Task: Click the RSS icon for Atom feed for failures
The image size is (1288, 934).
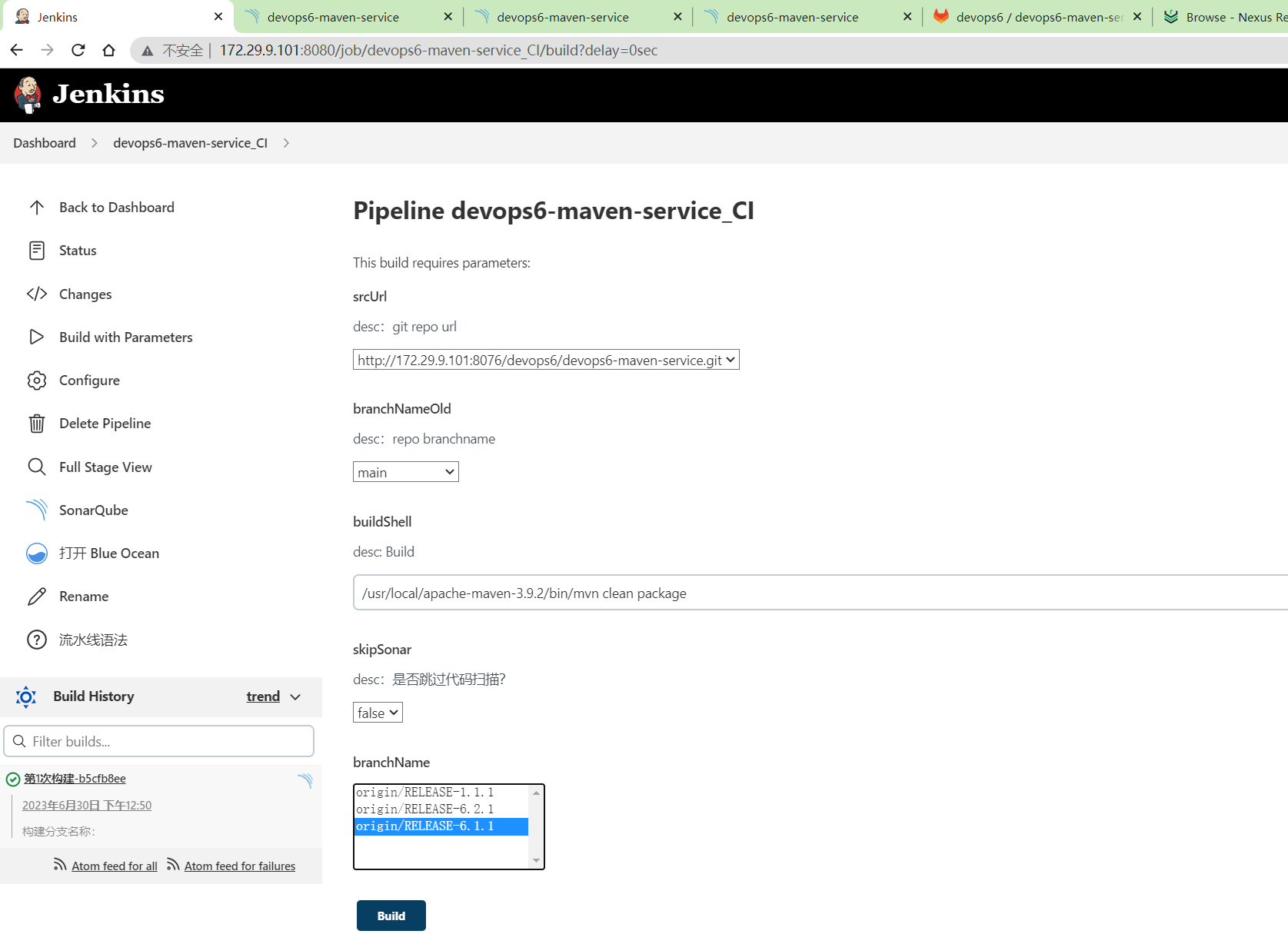Action: [173, 865]
